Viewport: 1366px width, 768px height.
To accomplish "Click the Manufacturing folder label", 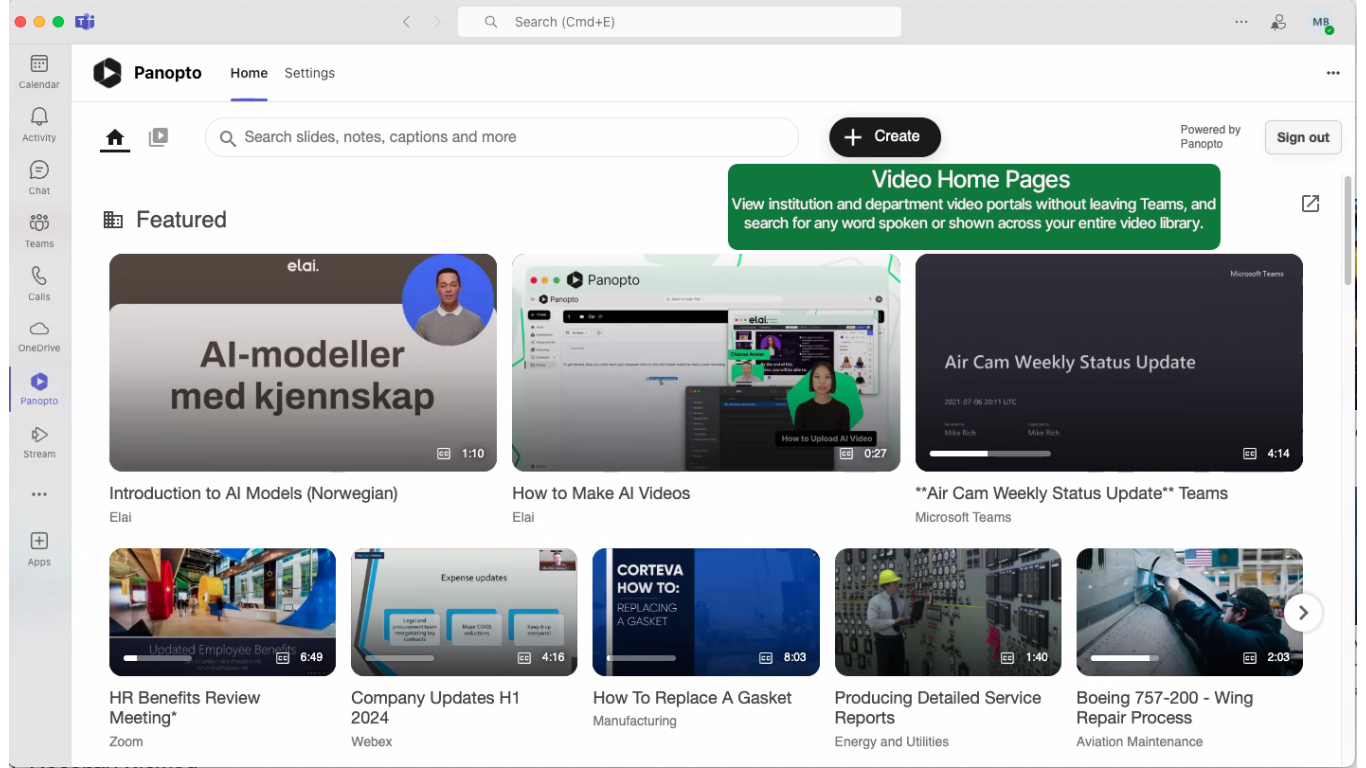I will [x=634, y=721].
